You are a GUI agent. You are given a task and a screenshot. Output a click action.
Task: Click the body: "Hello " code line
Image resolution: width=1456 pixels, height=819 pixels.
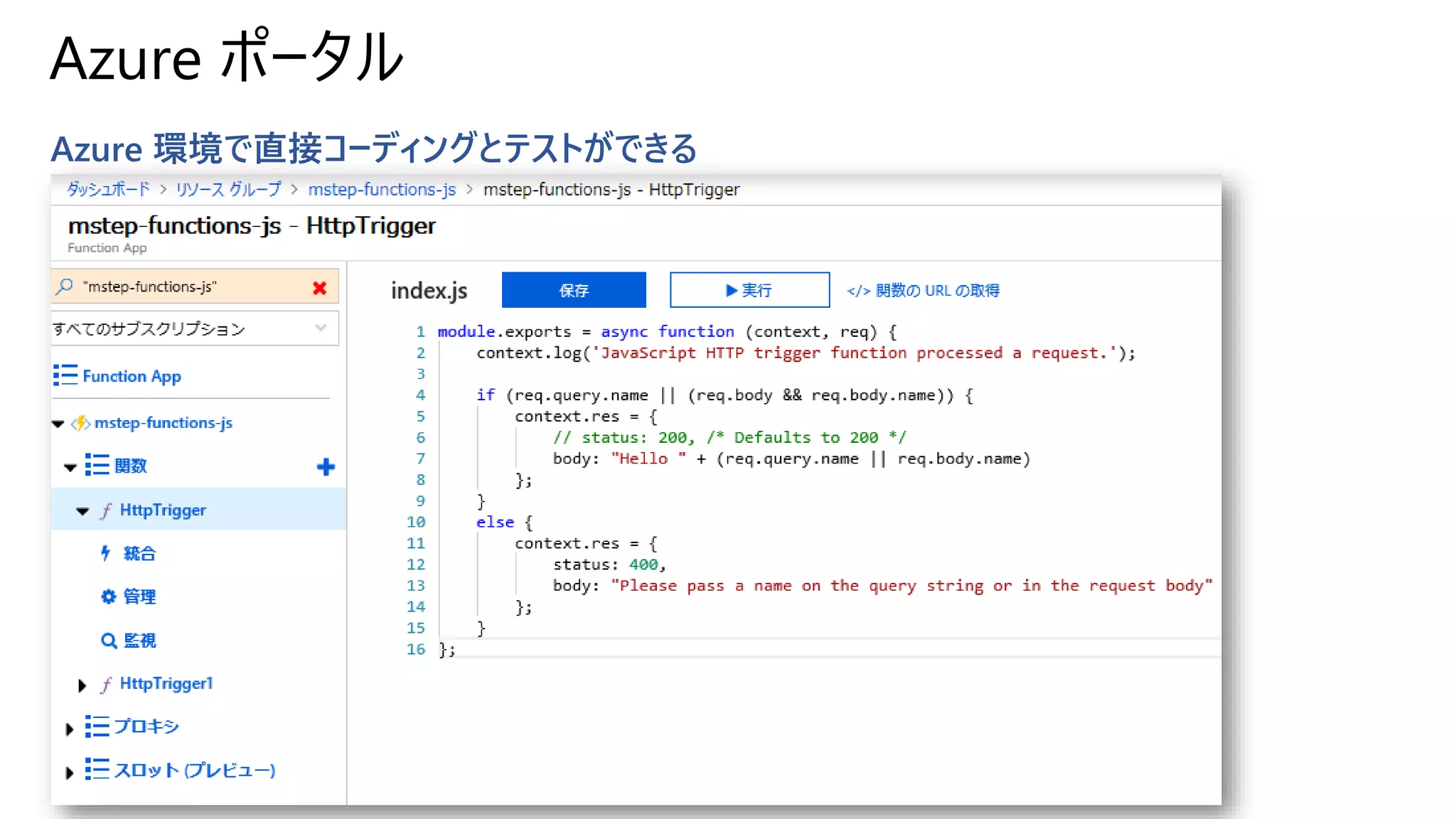pyautogui.click(x=791, y=459)
